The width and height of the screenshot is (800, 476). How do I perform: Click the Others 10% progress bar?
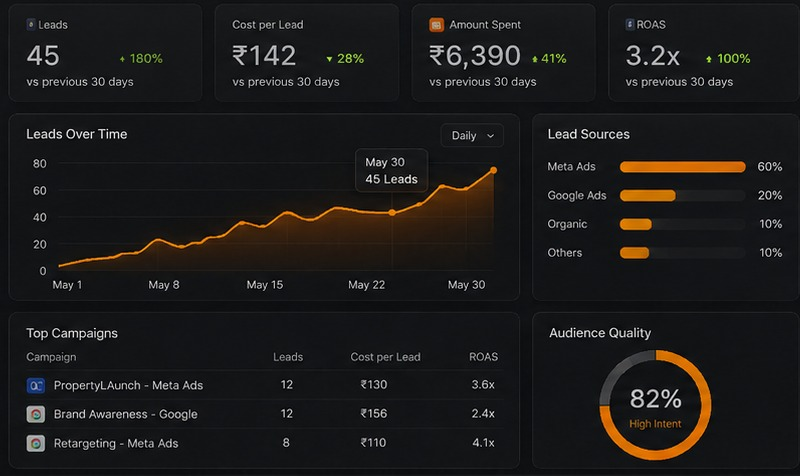683,253
